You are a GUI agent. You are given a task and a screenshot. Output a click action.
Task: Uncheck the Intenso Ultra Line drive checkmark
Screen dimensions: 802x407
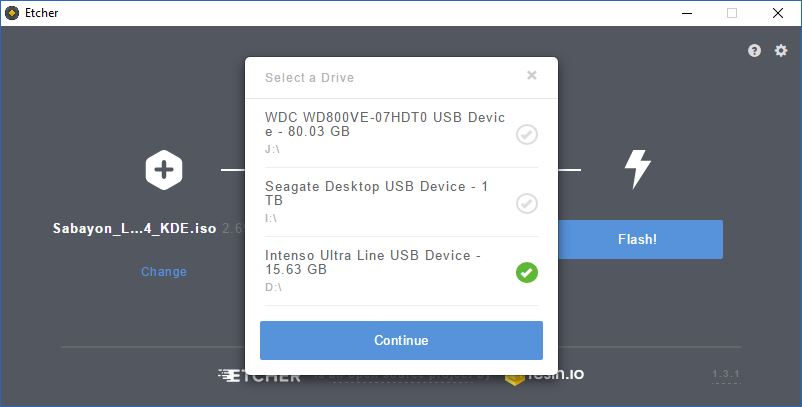click(526, 271)
